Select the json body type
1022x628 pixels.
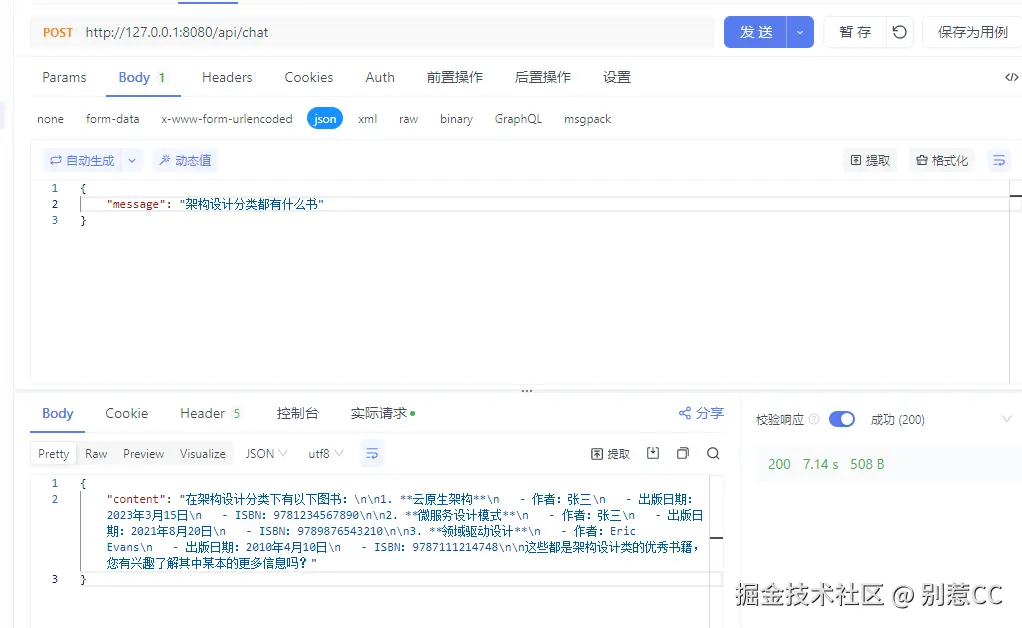(x=325, y=119)
